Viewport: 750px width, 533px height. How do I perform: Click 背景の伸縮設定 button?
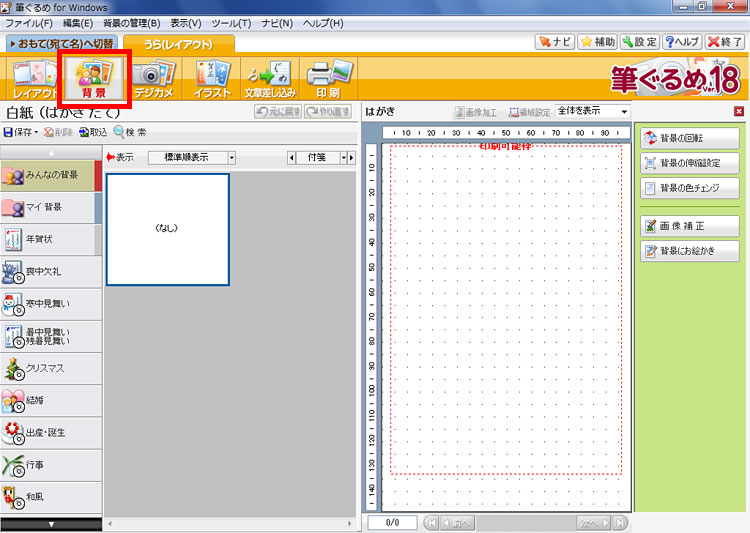tap(690, 163)
